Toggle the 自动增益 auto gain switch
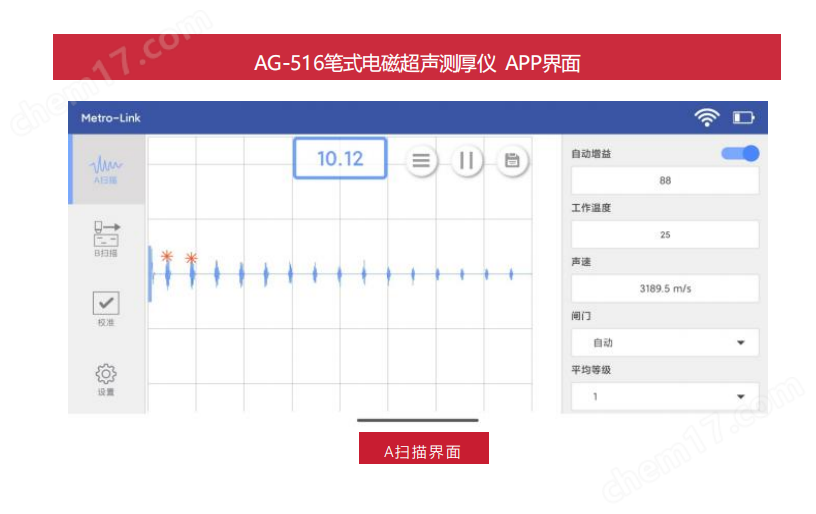Screen dimensions: 816x514 (740, 153)
